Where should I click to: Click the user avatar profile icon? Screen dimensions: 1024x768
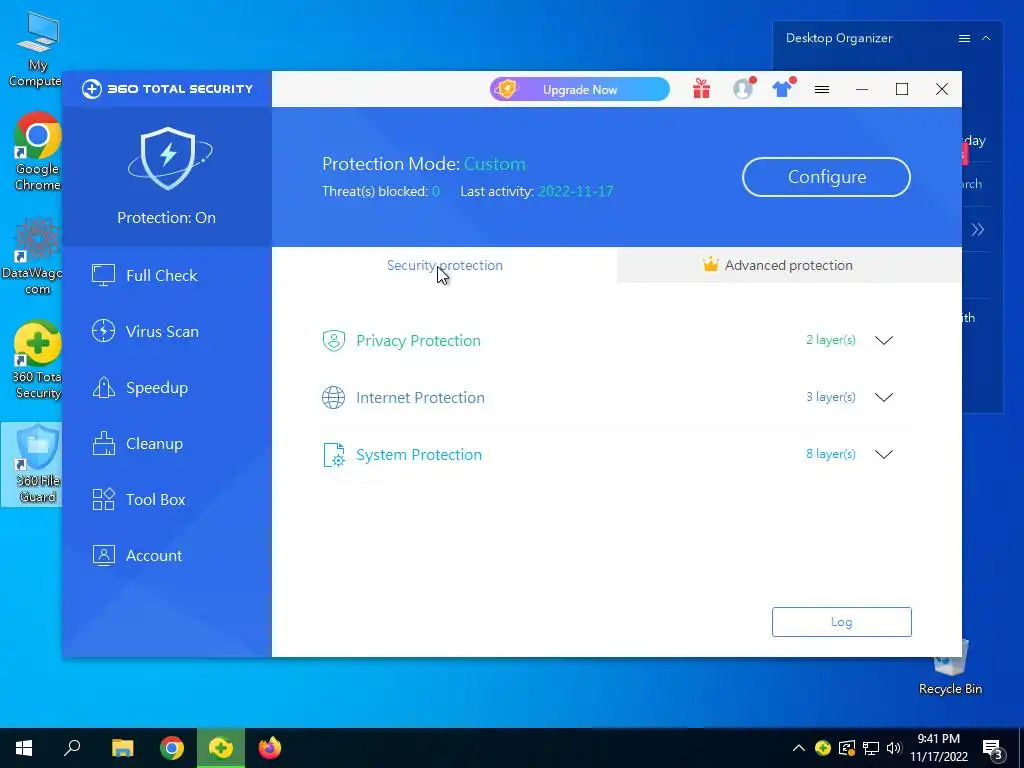point(743,88)
